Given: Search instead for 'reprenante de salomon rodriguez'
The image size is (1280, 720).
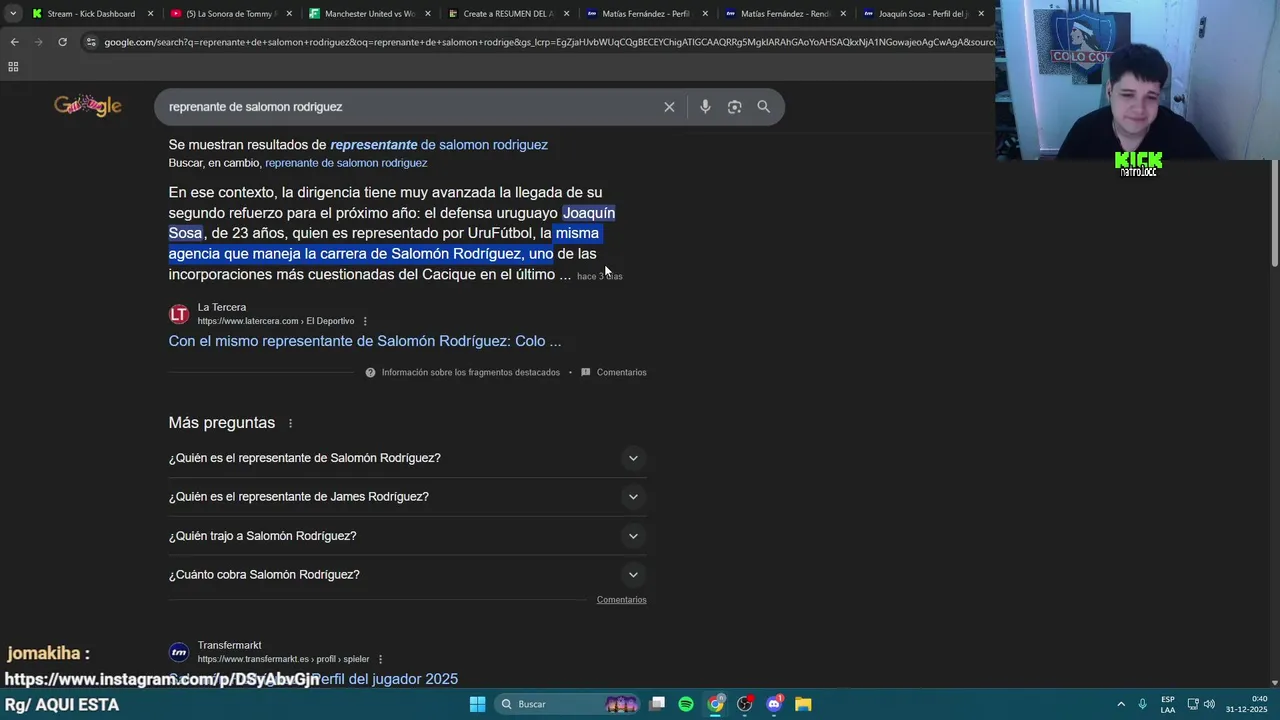Looking at the screenshot, I should pos(346,163).
